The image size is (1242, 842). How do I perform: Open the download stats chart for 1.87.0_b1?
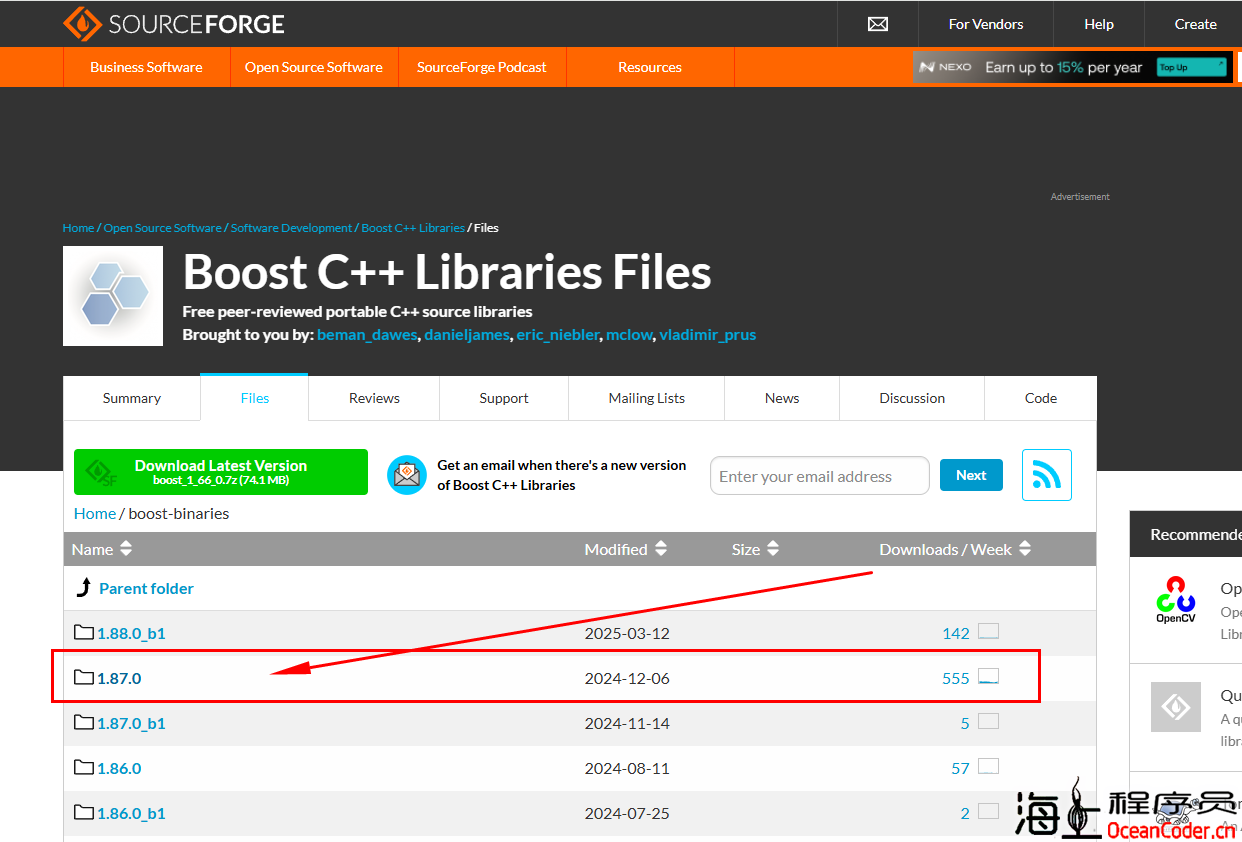pyautogui.click(x=988, y=722)
